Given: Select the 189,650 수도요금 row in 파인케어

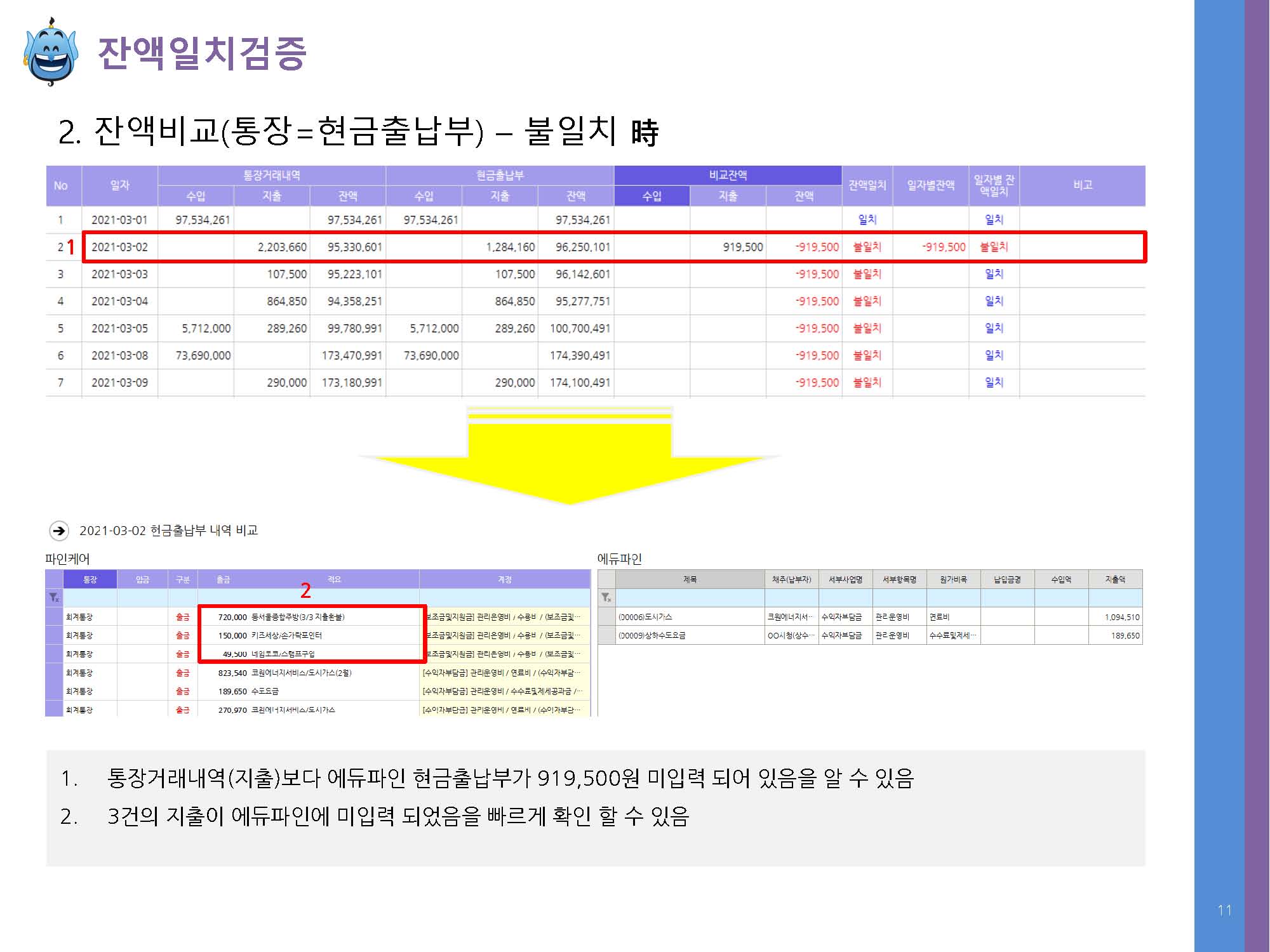Looking at the screenshot, I should point(248,691).
